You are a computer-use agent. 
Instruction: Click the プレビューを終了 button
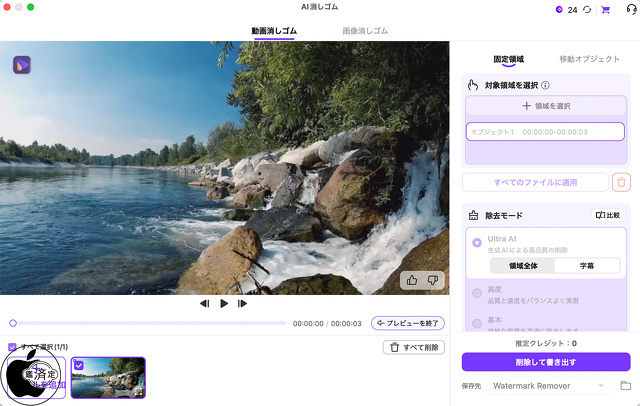click(x=408, y=323)
